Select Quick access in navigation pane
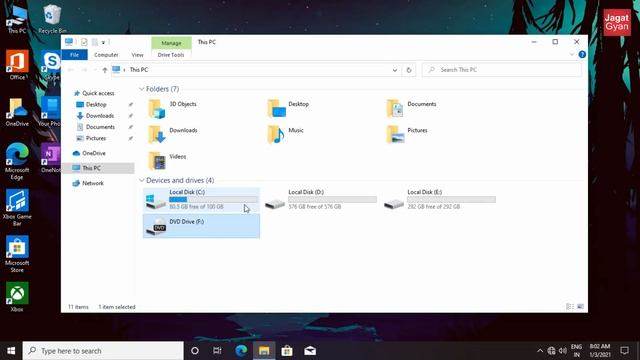Screen dimensions: 640x360 coord(98,93)
